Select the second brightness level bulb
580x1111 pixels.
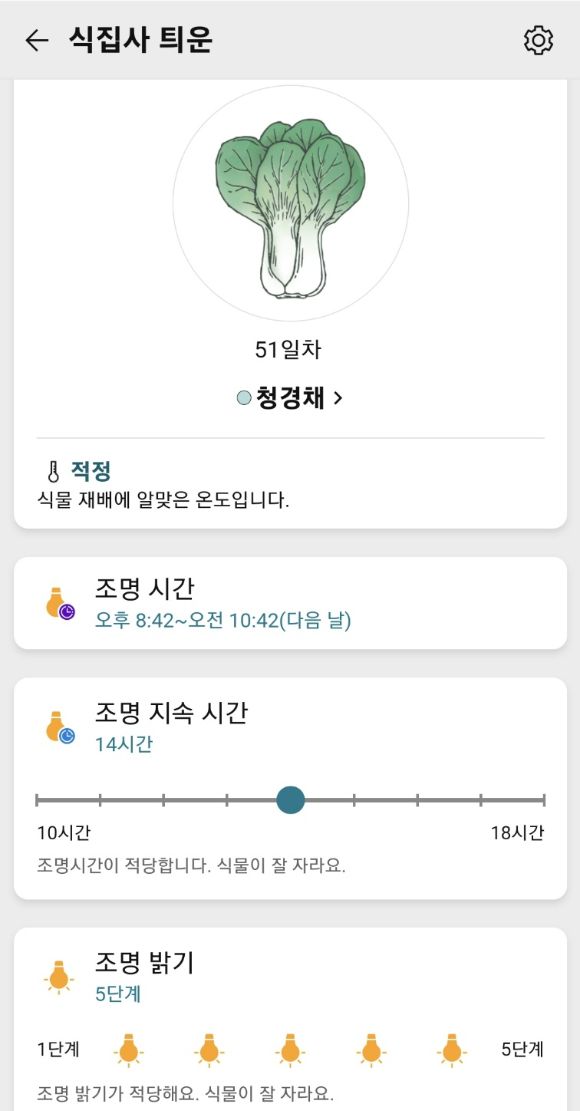click(x=209, y=1047)
